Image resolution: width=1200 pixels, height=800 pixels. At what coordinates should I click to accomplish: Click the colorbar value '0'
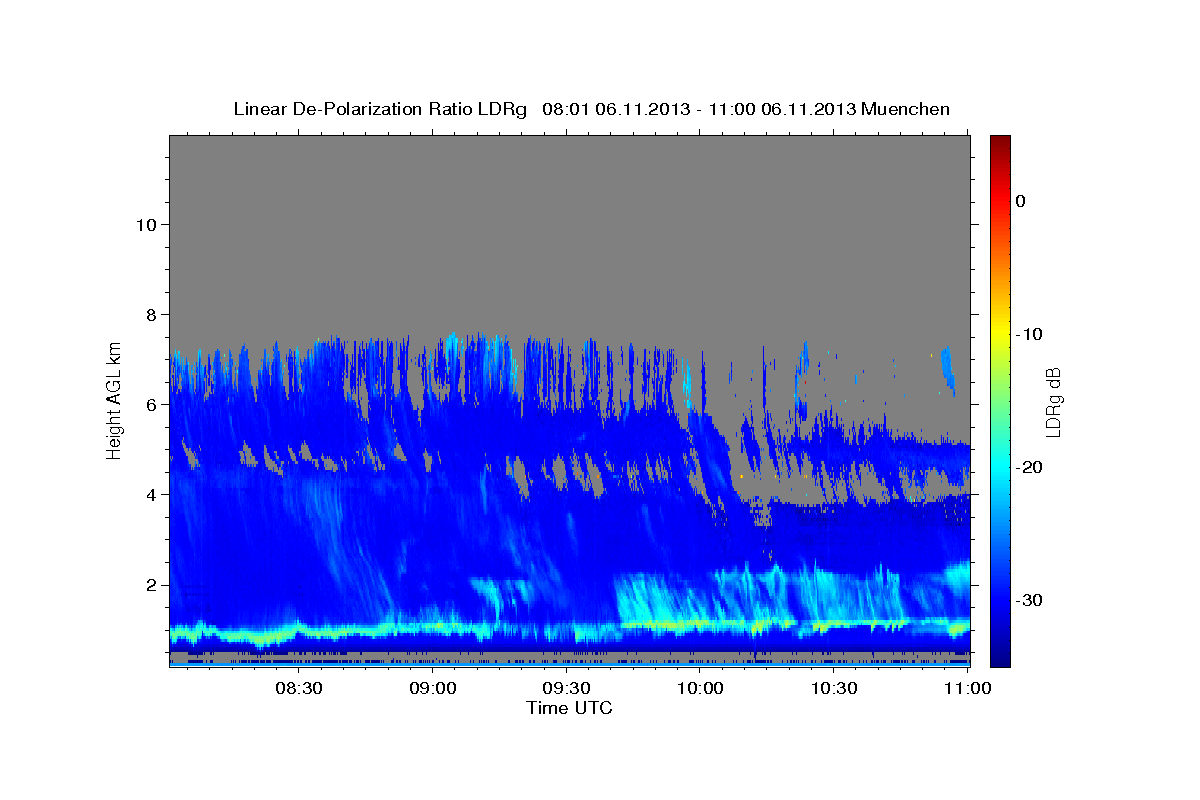(x=1020, y=201)
